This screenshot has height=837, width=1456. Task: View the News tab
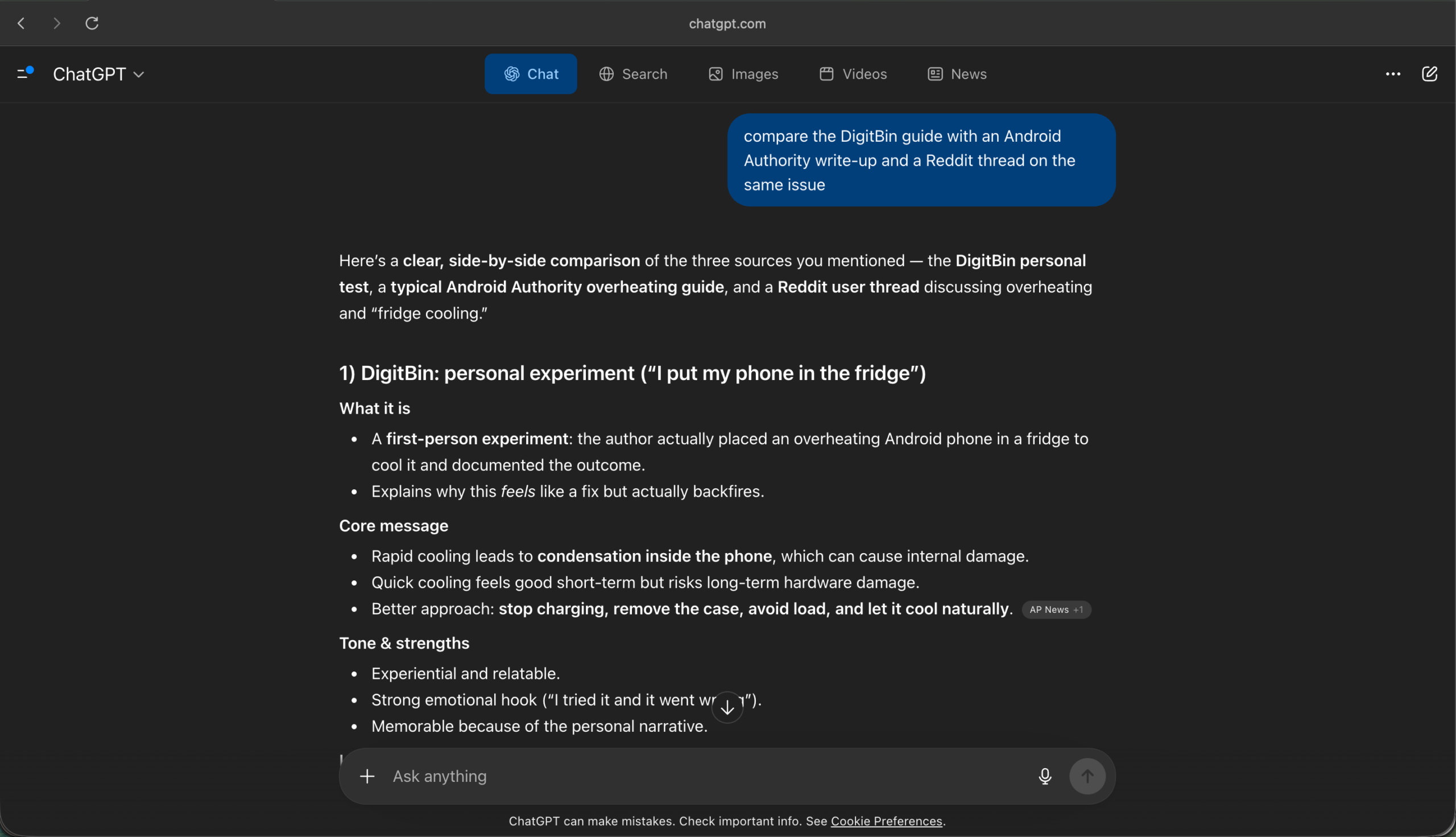(x=955, y=73)
